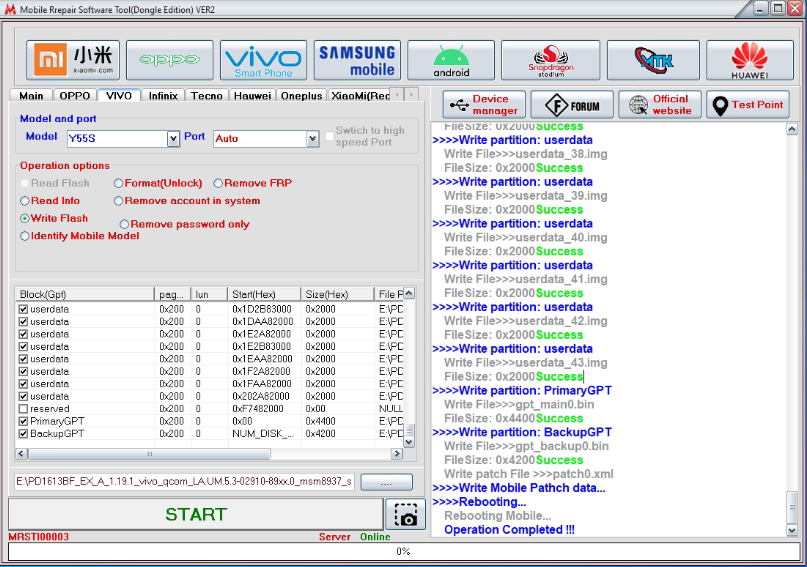Screen dimensions: 807x567
Task: Click the log panel scroll down arrow
Action: [792, 530]
